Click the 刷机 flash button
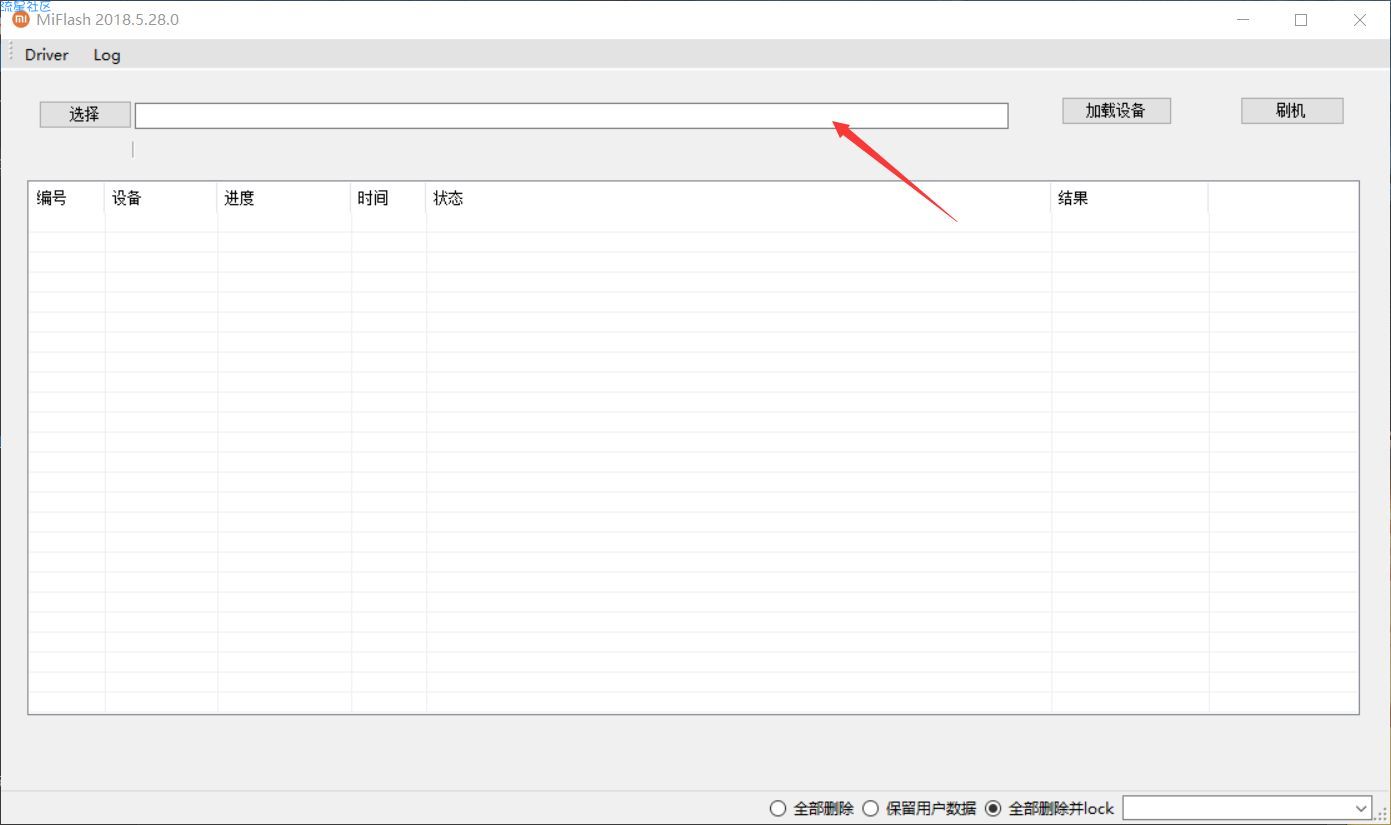Image resolution: width=1391 pixels, height=825 pixels. coord(1292,110)
